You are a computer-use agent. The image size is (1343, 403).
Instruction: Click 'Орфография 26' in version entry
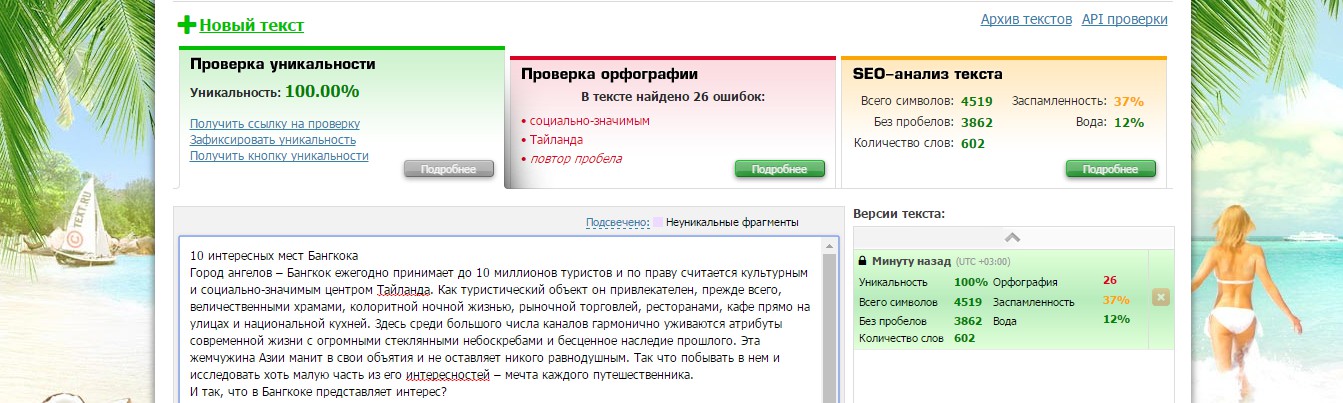(1055, 281)
